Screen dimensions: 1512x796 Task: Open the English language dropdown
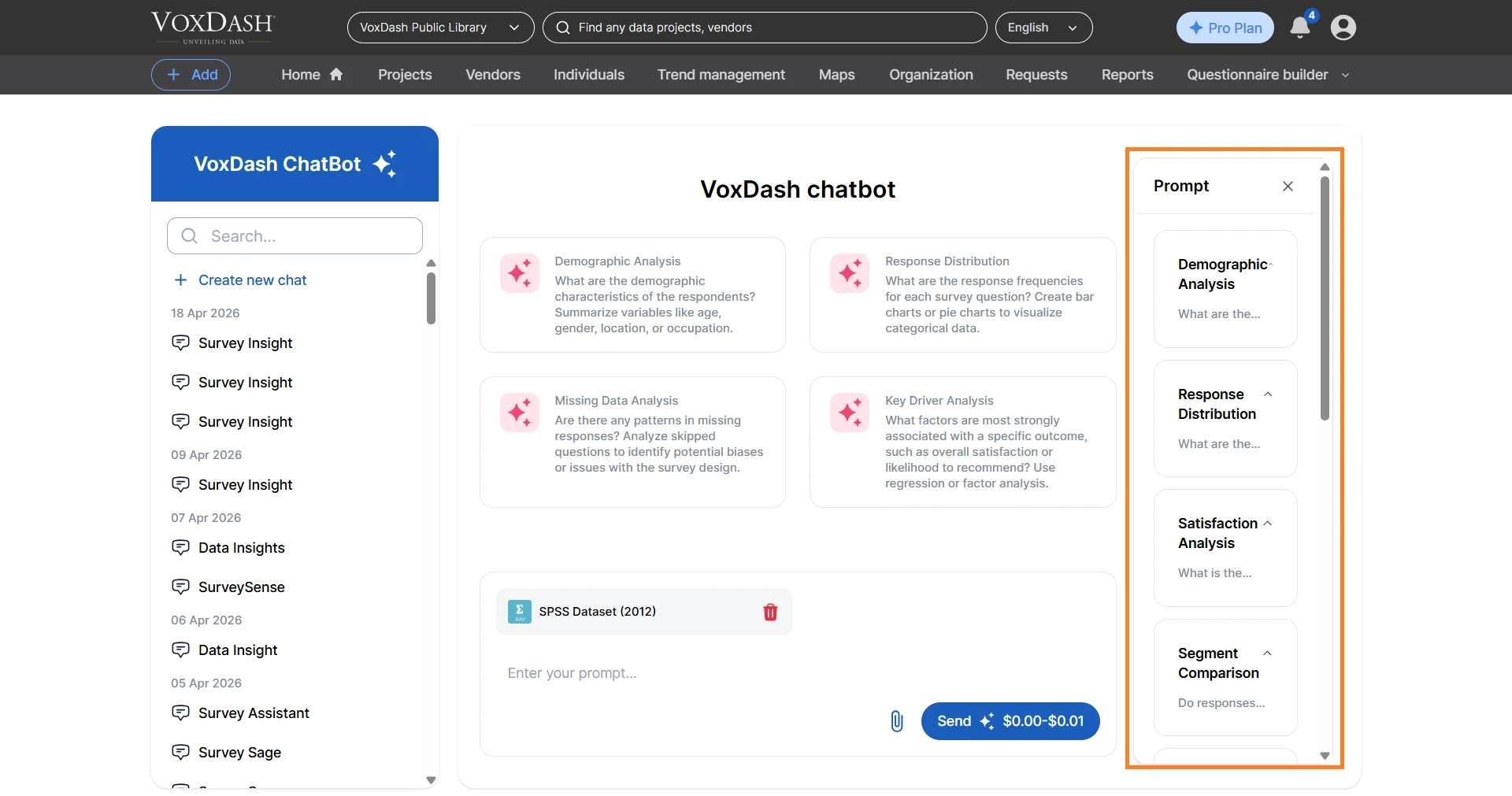pyautogui.click(x=1043, y=28)
